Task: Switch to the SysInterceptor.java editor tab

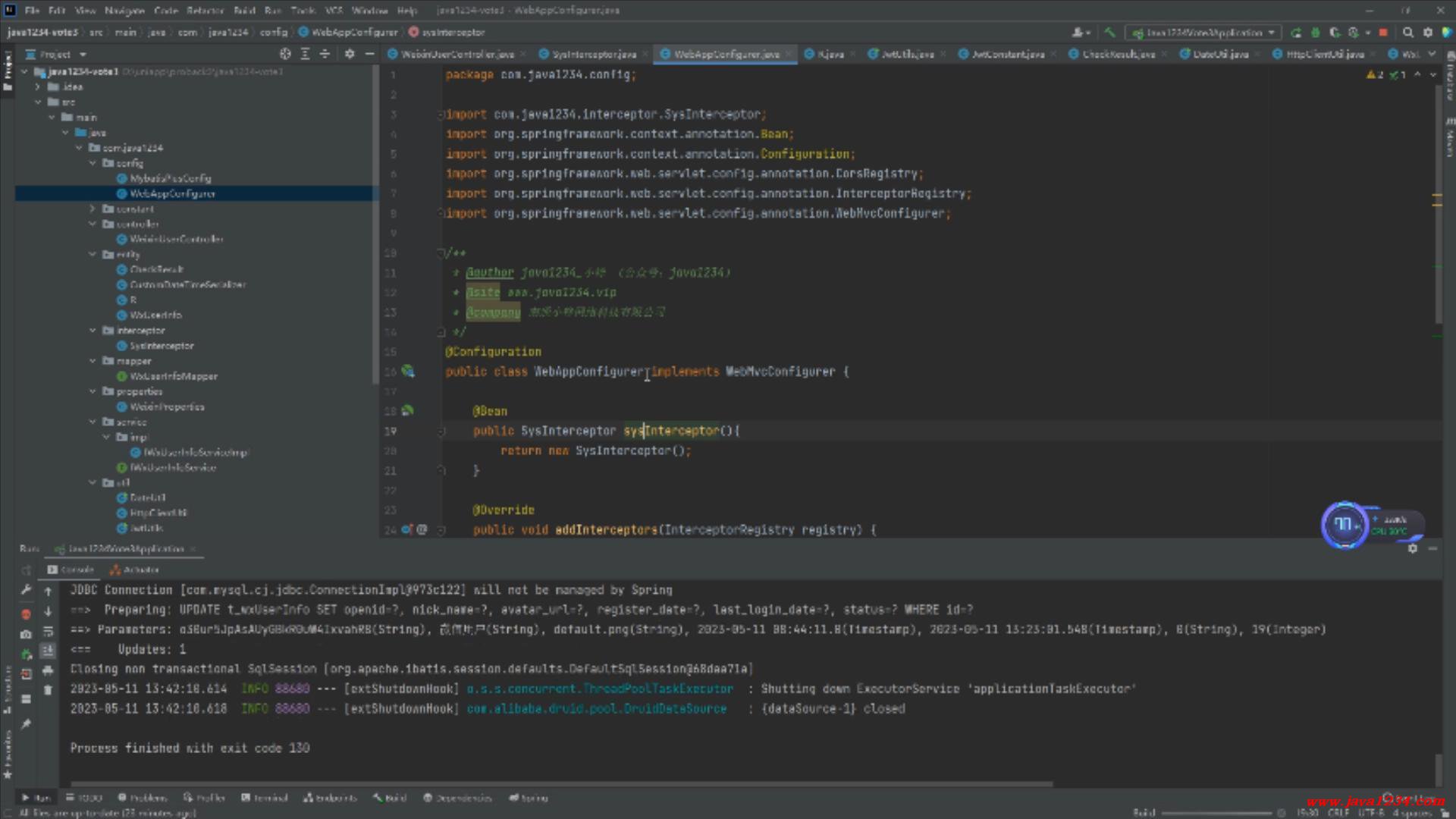Action: coord(593,54)
